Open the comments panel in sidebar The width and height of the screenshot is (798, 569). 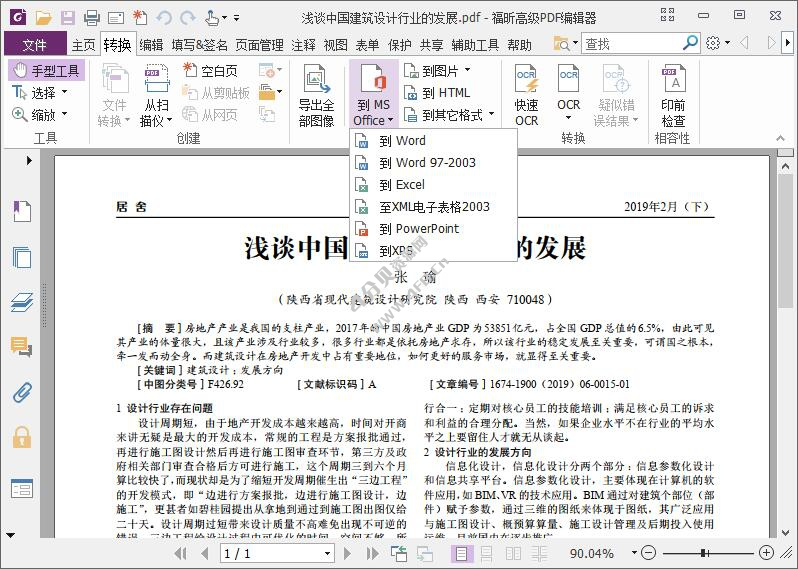(x=22, y=347)
